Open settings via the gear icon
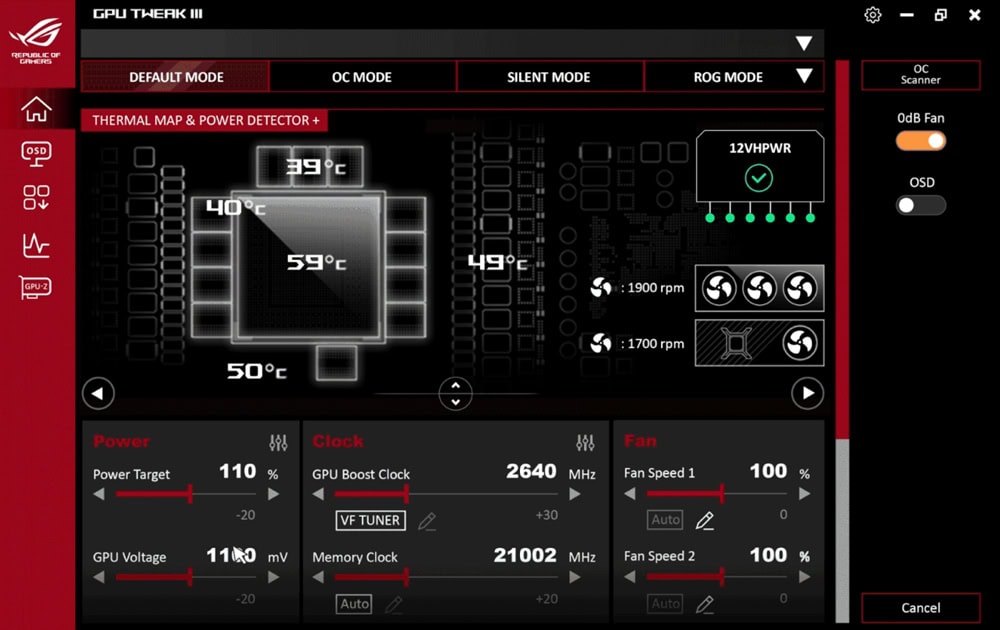1000x630 pixels. coord(872,15)
